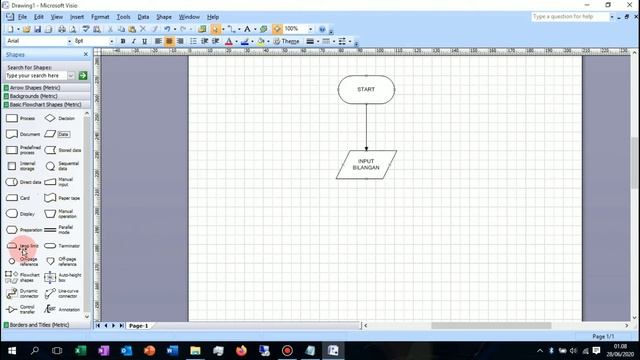
Task: Close the Shapes panel
Action: [86, 54]
